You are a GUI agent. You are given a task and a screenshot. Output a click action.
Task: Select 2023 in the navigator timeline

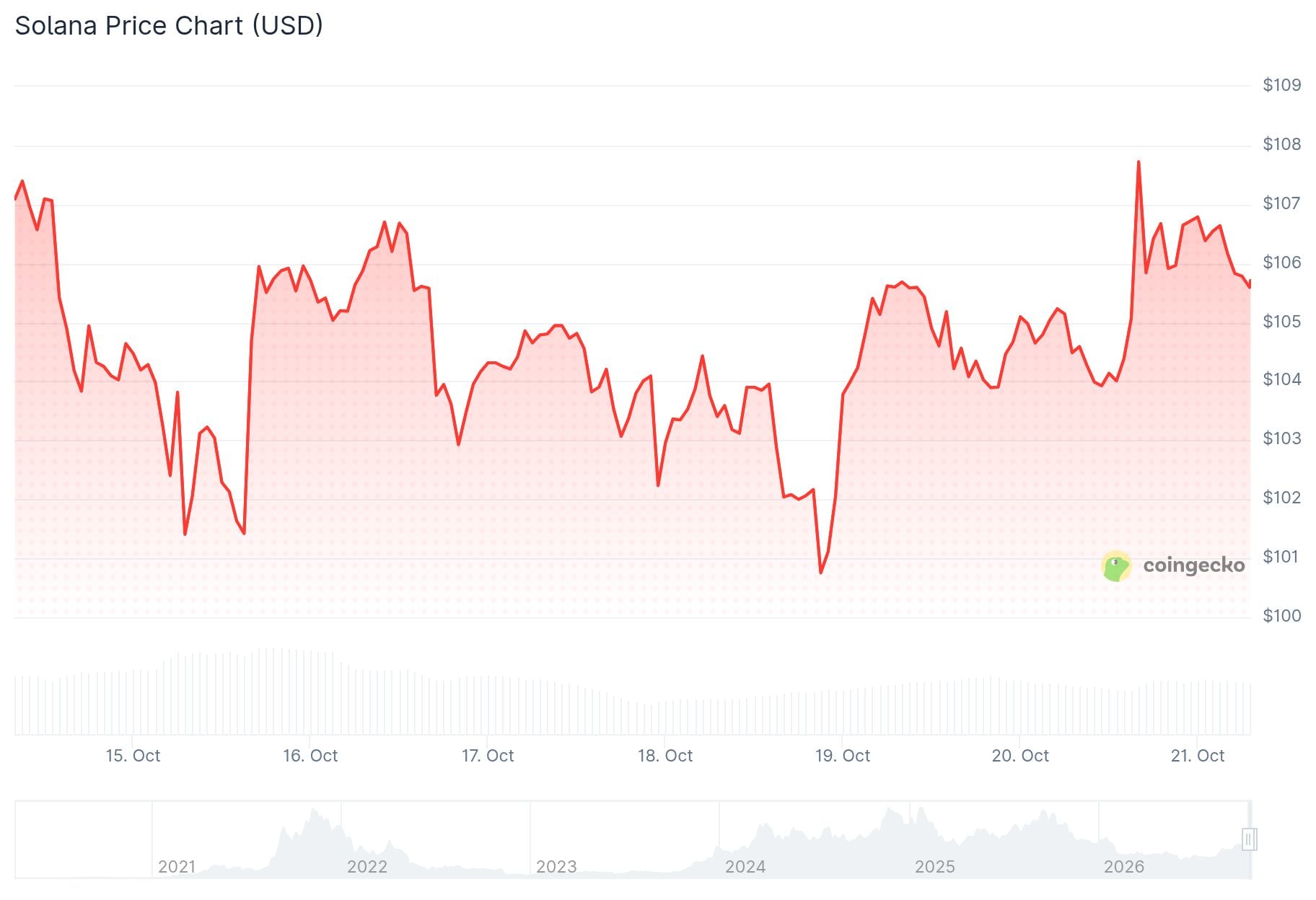click(x=556, y=866)
